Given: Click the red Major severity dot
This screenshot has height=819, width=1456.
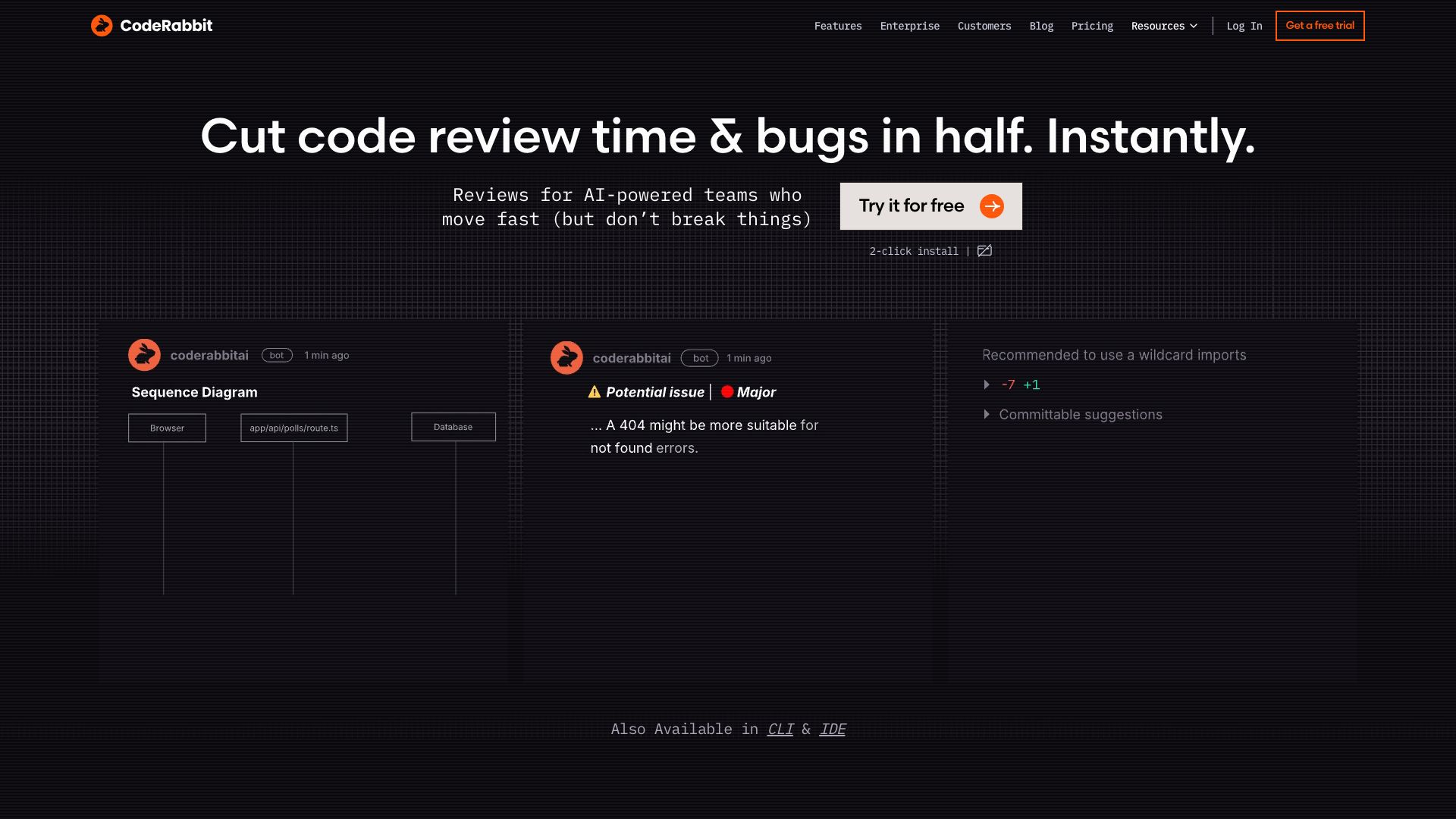Looking at the screenshot, I should coord(727,391).
